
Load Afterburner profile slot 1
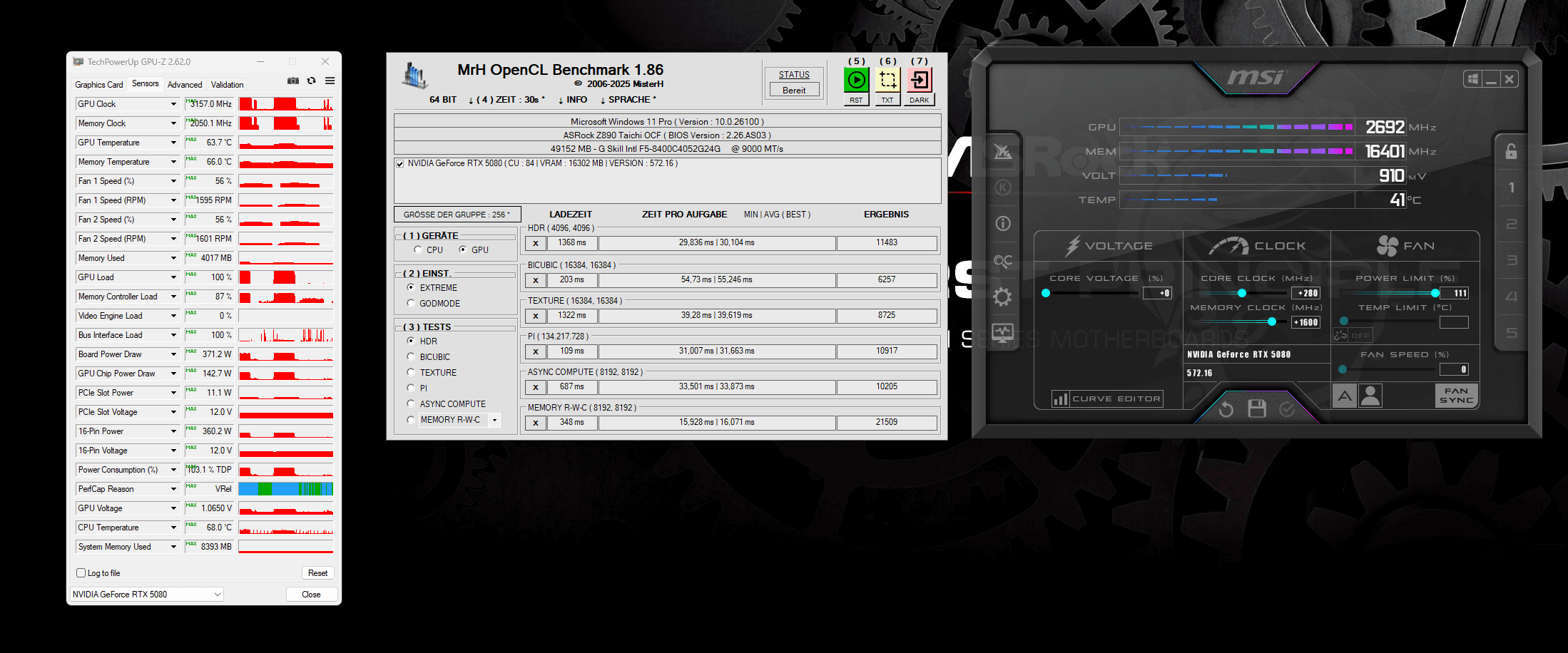click(1511, 188)
